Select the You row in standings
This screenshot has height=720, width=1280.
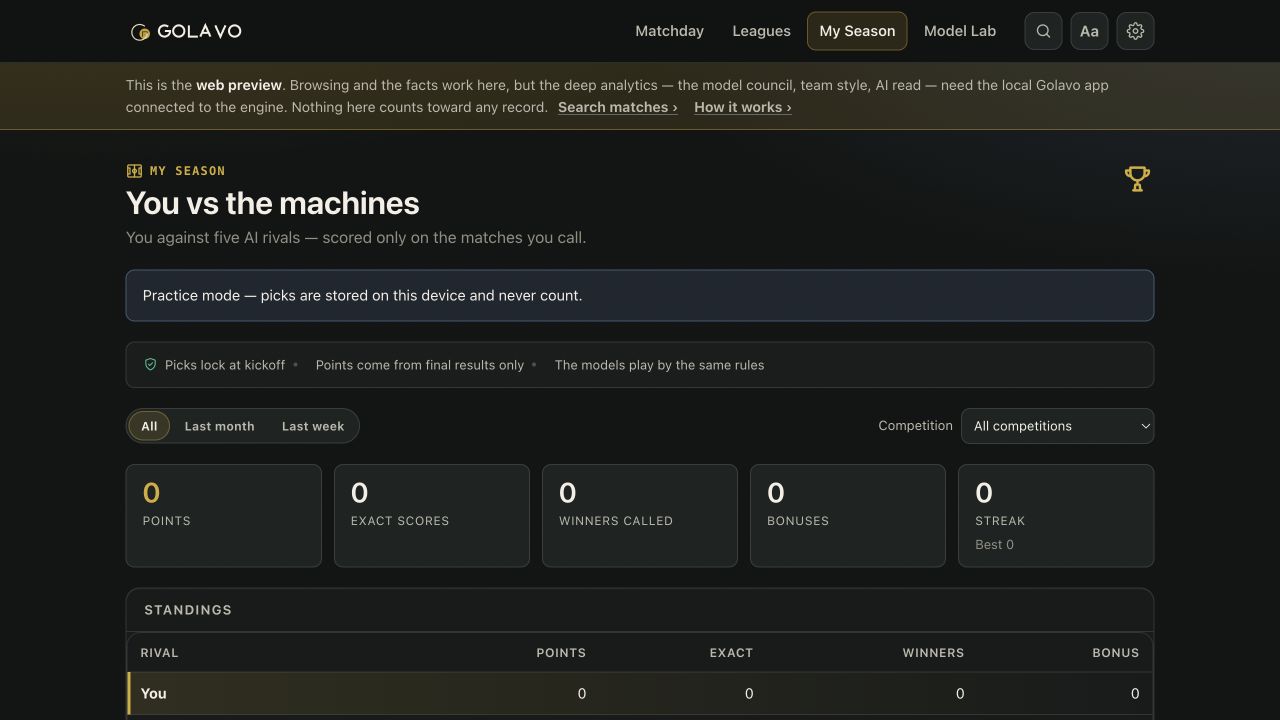tap(640, 693)
